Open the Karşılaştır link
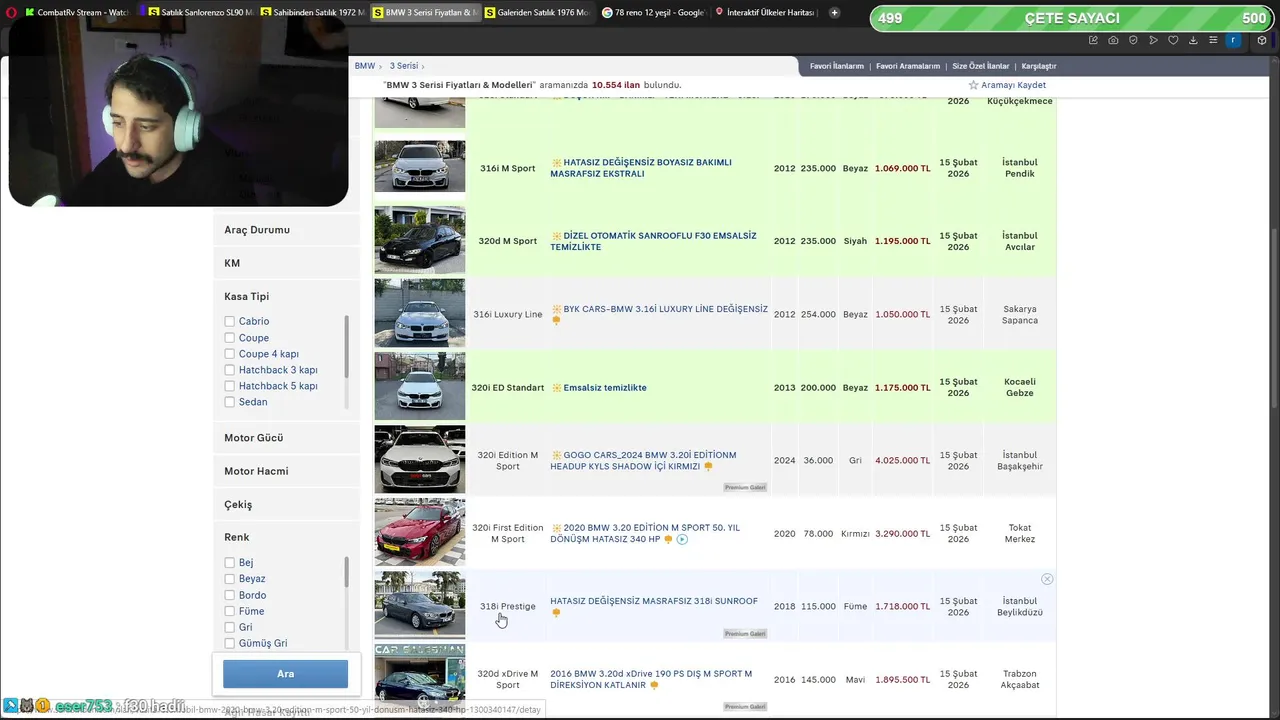 coord(1039,66)
